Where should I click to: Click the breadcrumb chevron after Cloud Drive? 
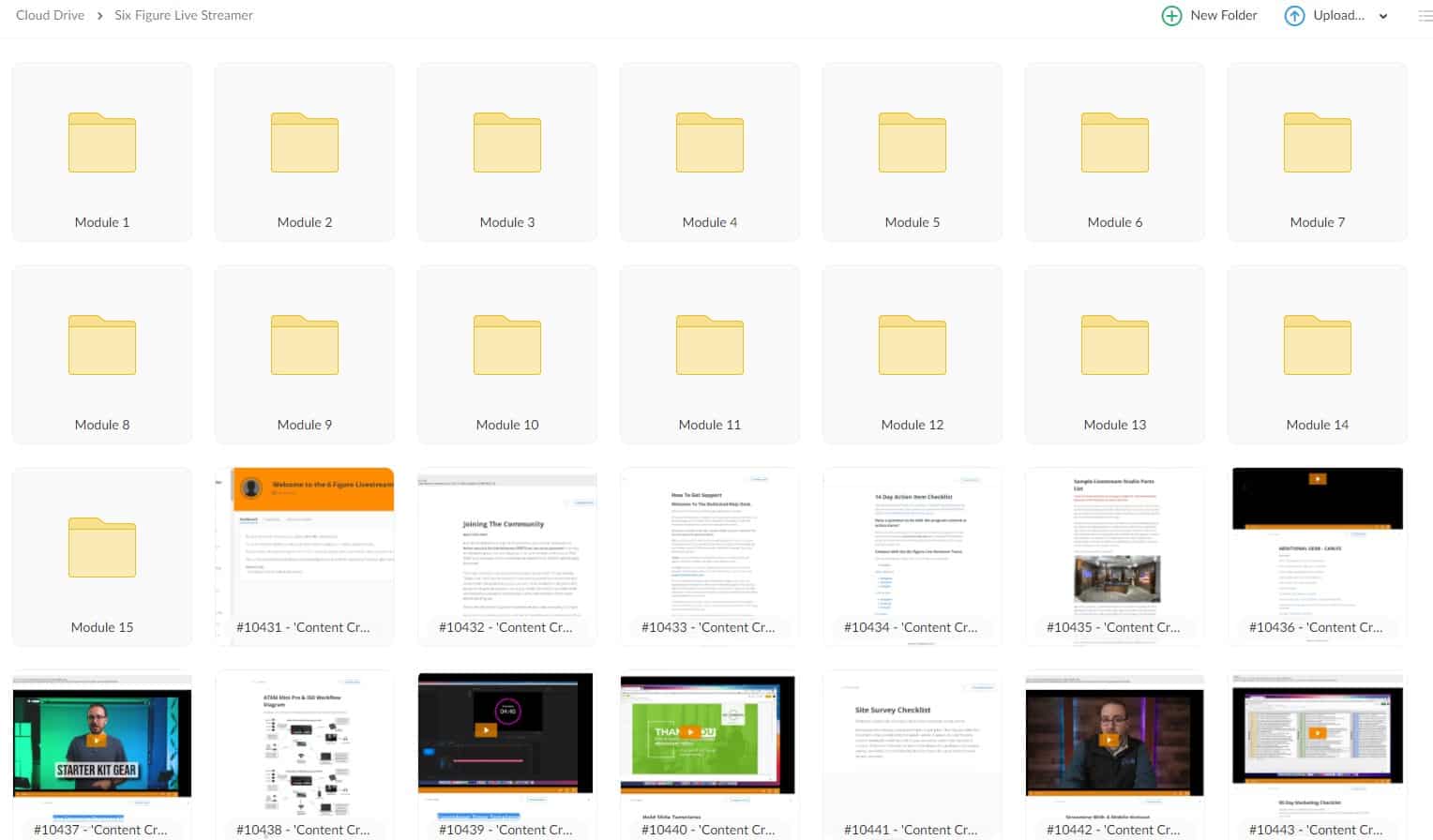[99, 16]
